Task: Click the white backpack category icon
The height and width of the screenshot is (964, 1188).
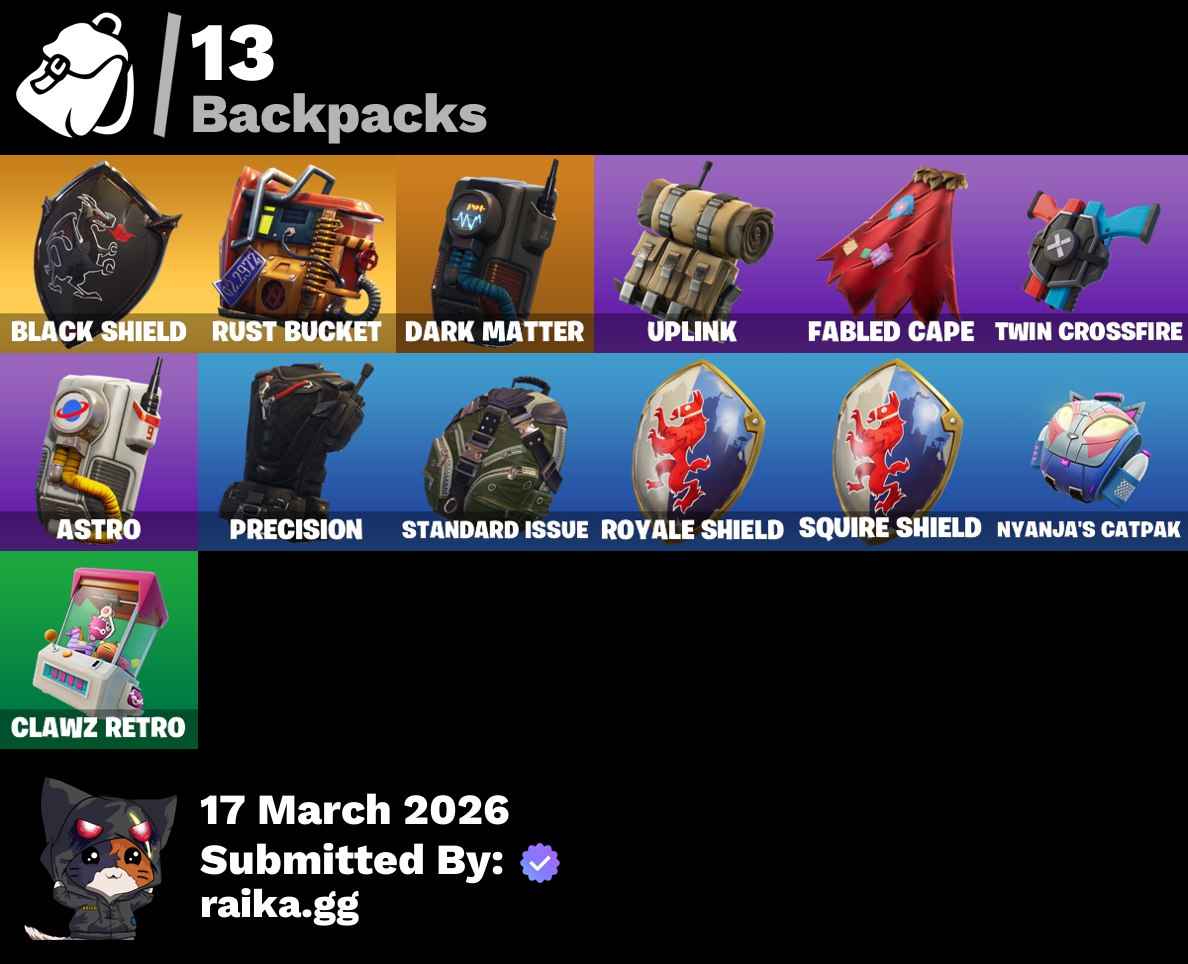Action: click(75, 75)
